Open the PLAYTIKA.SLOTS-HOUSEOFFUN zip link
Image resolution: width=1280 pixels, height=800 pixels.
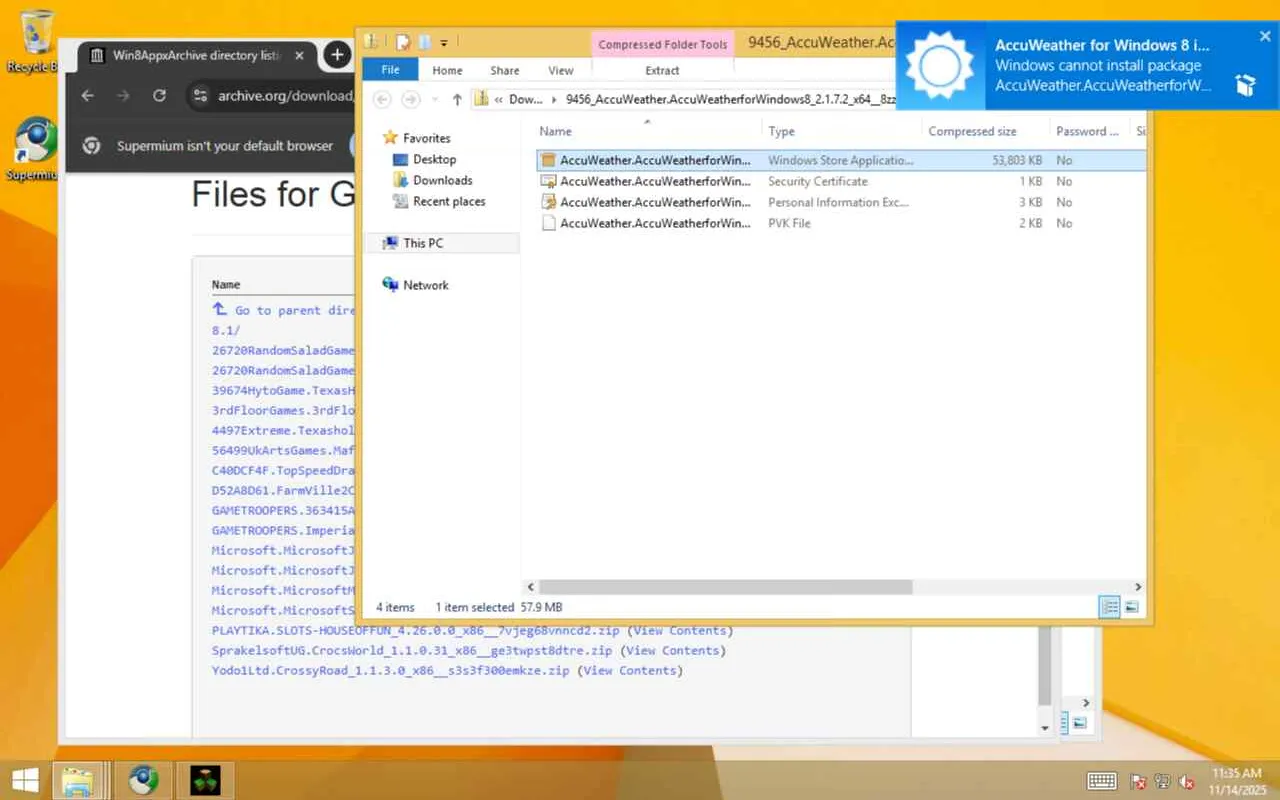[x=415, y=630]
